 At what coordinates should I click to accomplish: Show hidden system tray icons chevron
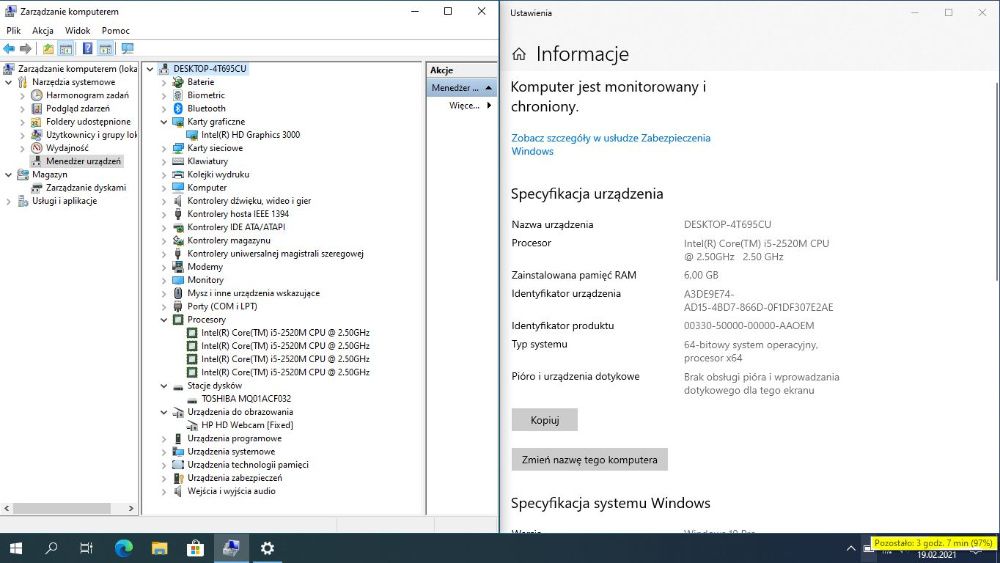click(851, 548)
